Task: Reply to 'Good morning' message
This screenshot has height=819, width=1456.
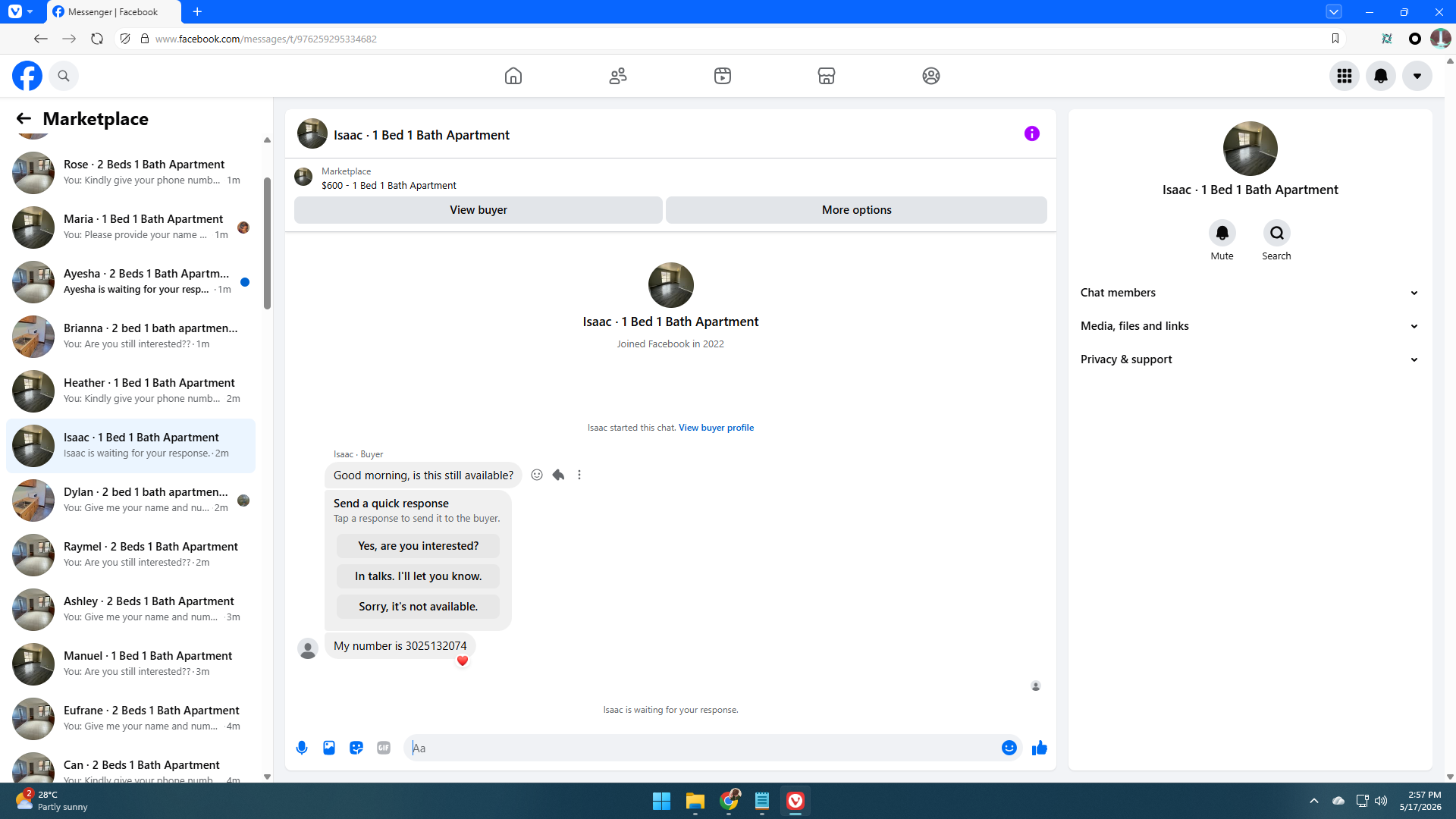Action: pyautogui.click(x=558, y=475)
